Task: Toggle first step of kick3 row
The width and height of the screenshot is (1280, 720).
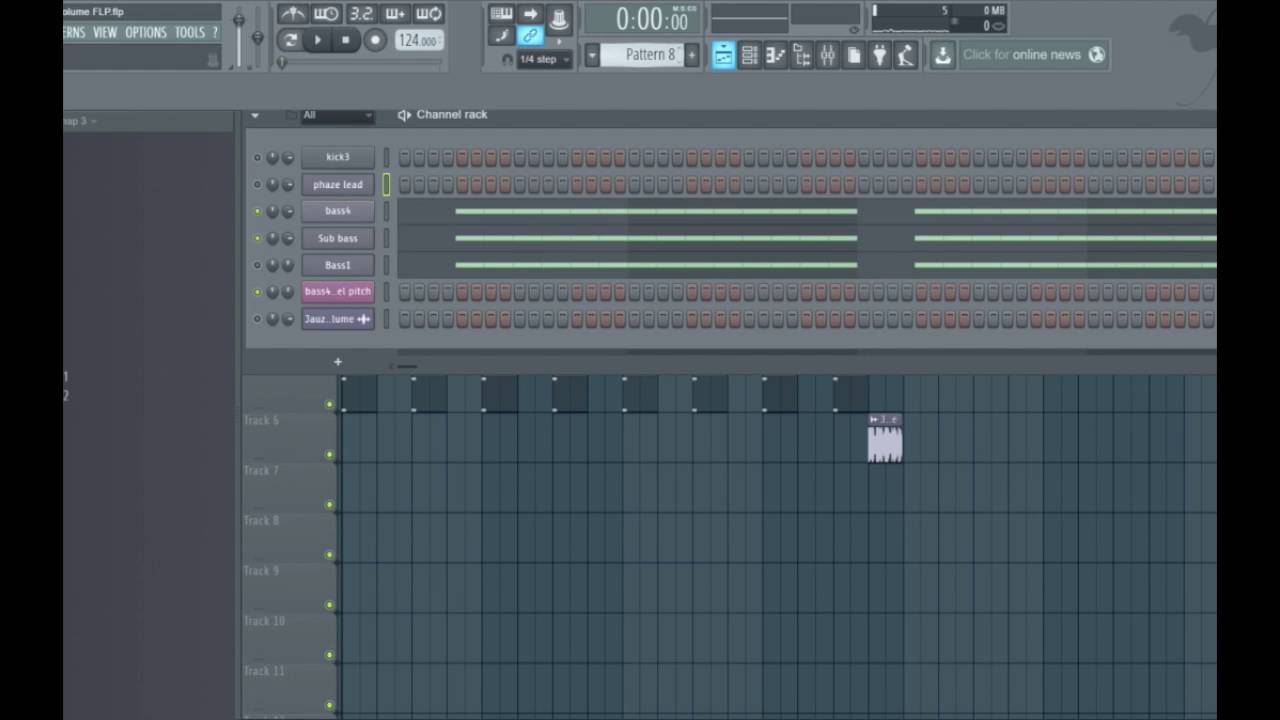Action: tap(405, 157)
